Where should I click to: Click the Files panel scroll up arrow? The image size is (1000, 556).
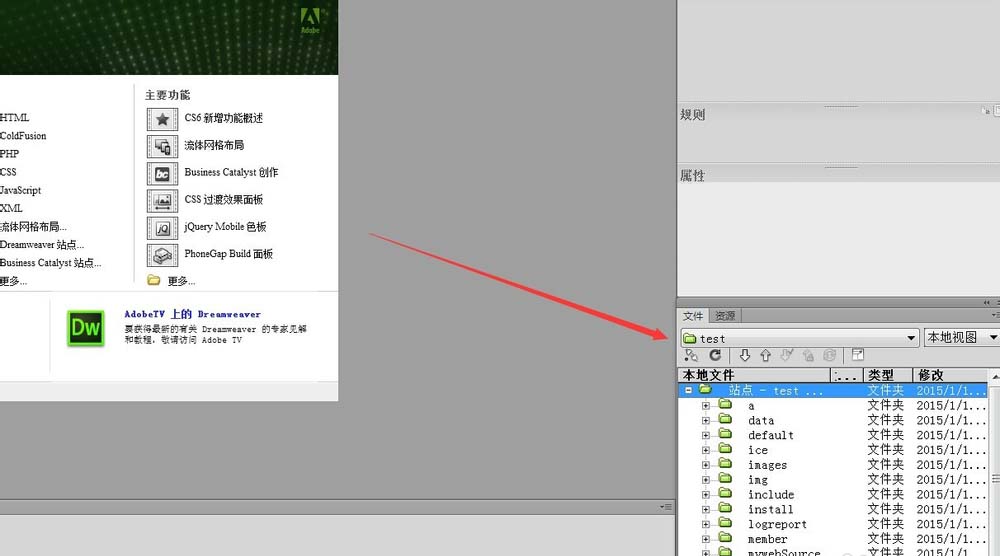point(995,376)
